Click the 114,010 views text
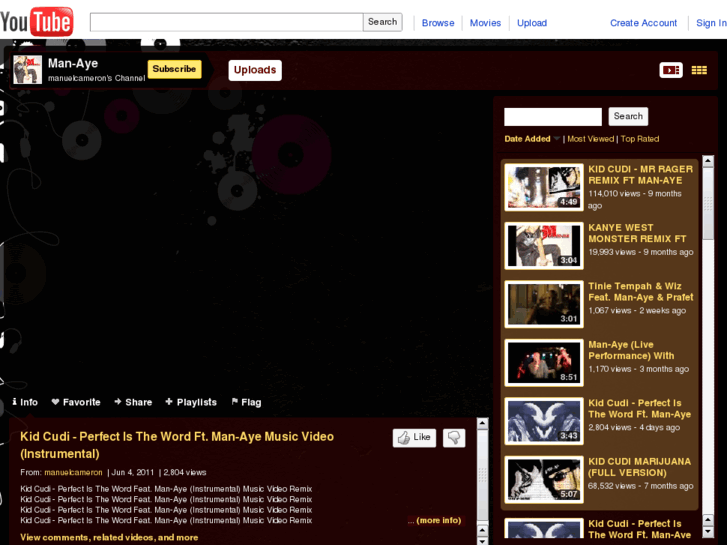 coord(614,193)
